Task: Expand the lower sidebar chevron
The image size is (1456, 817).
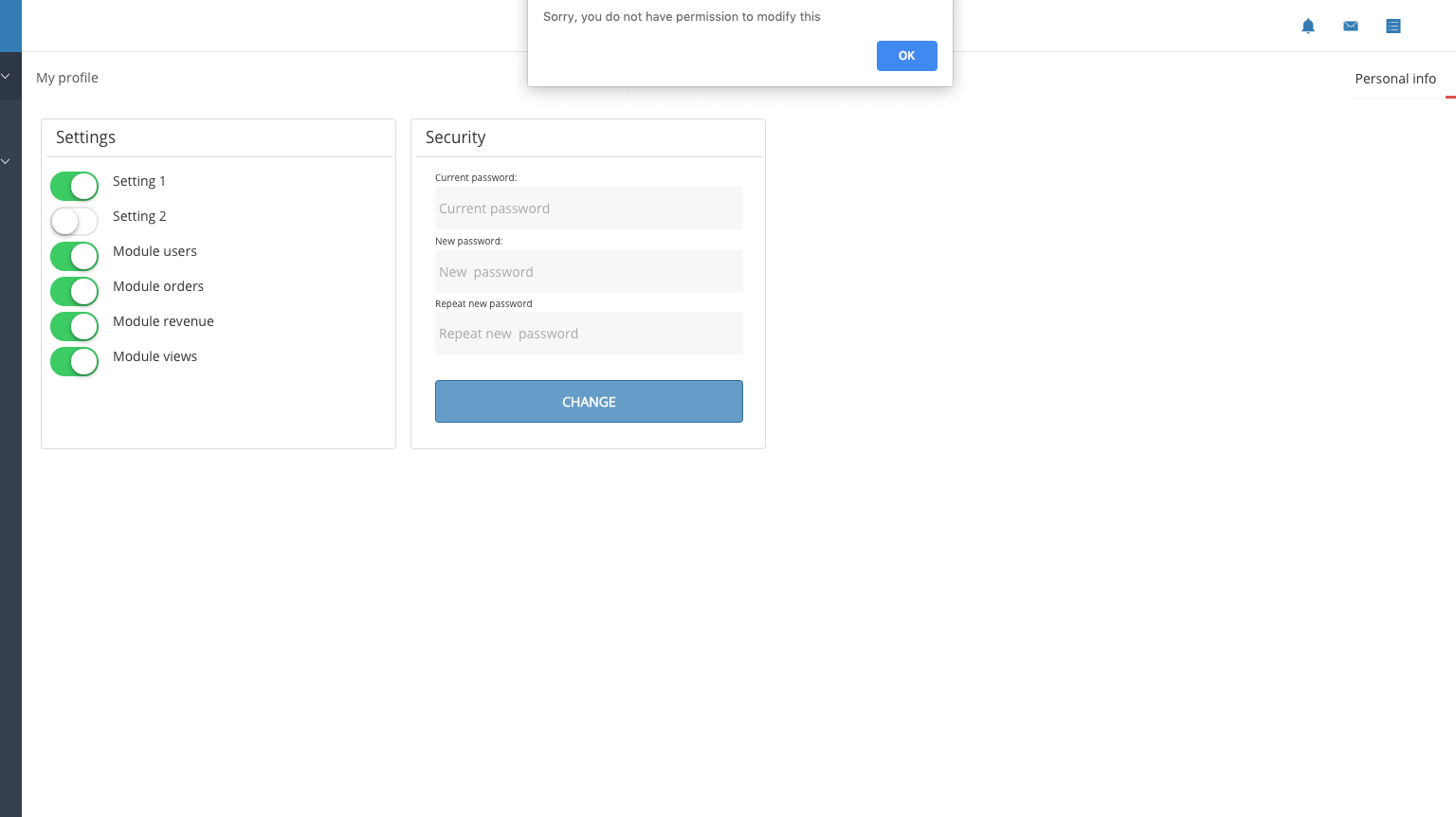Action: click(x=6, y=161)
